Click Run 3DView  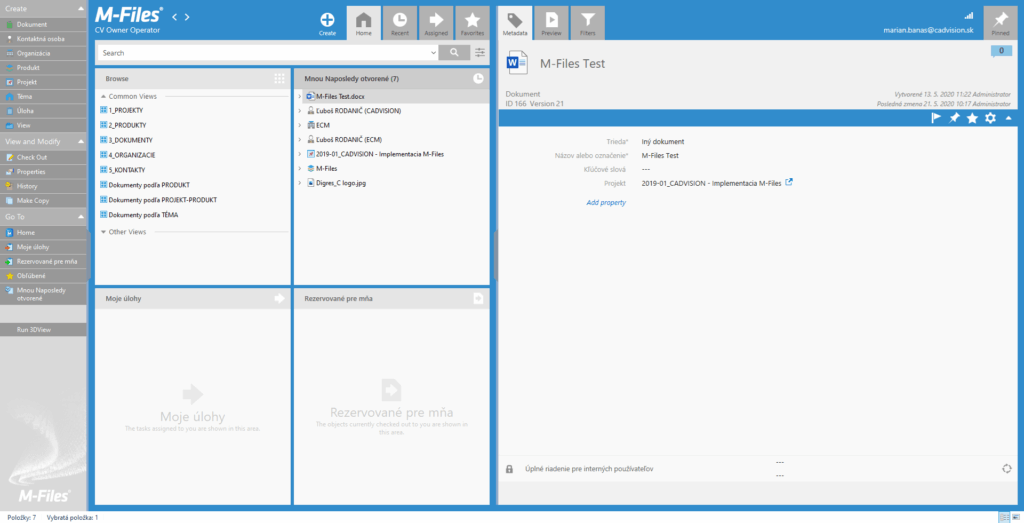[43, 330]
